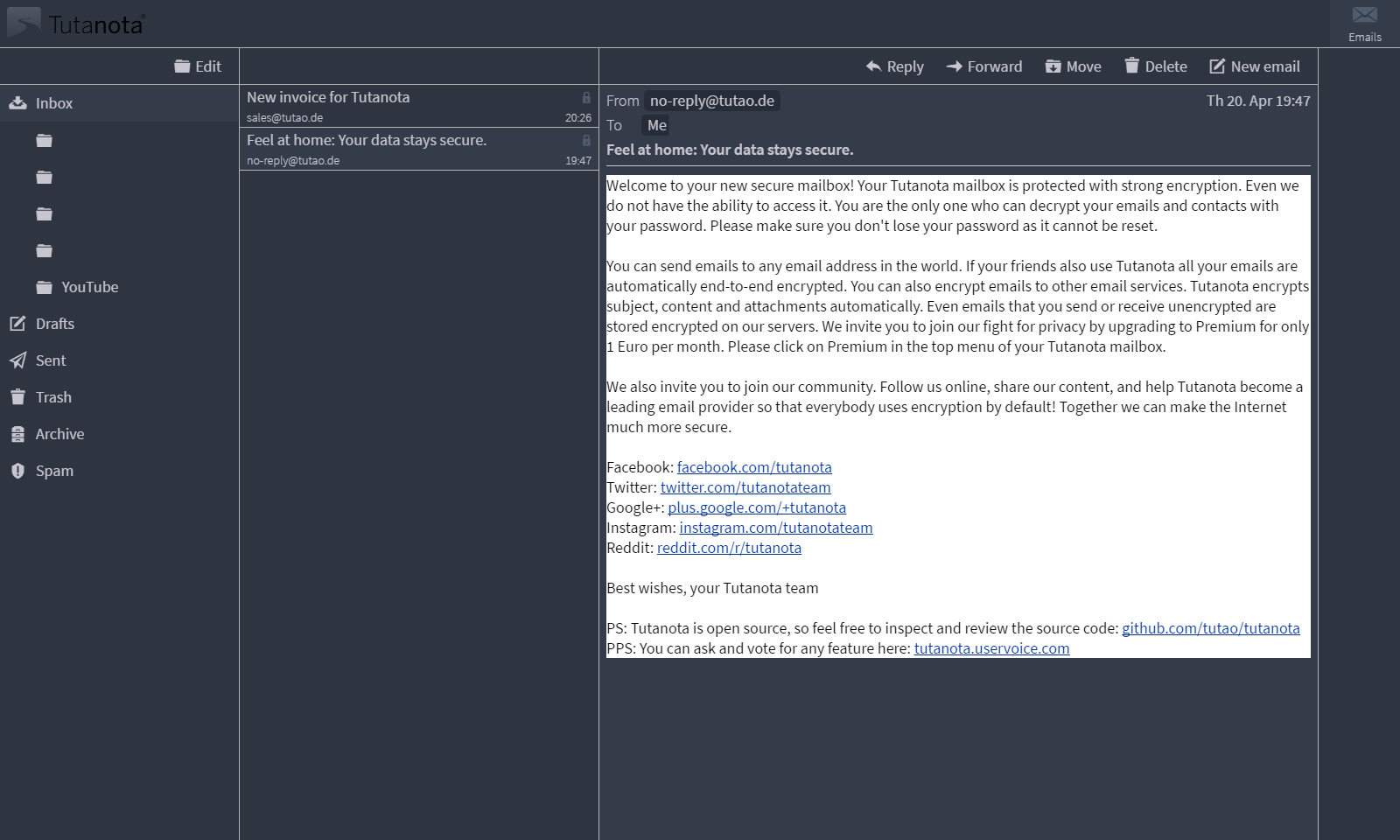Click the YouTube folder icon
This screenshot has width=1400, height=840.
click(x=45, y=287)
